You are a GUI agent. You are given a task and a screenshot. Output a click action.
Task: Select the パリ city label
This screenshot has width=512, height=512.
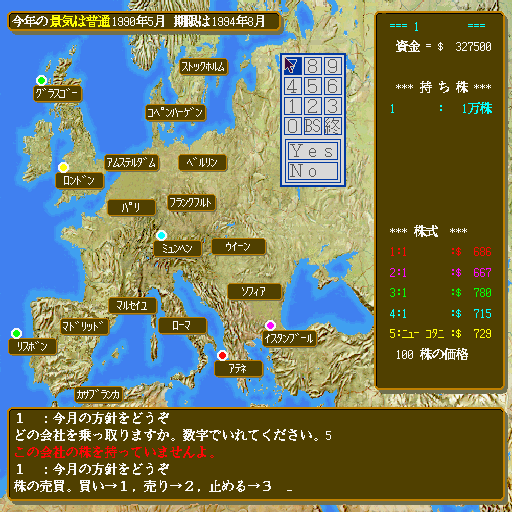tap(131, 208)
